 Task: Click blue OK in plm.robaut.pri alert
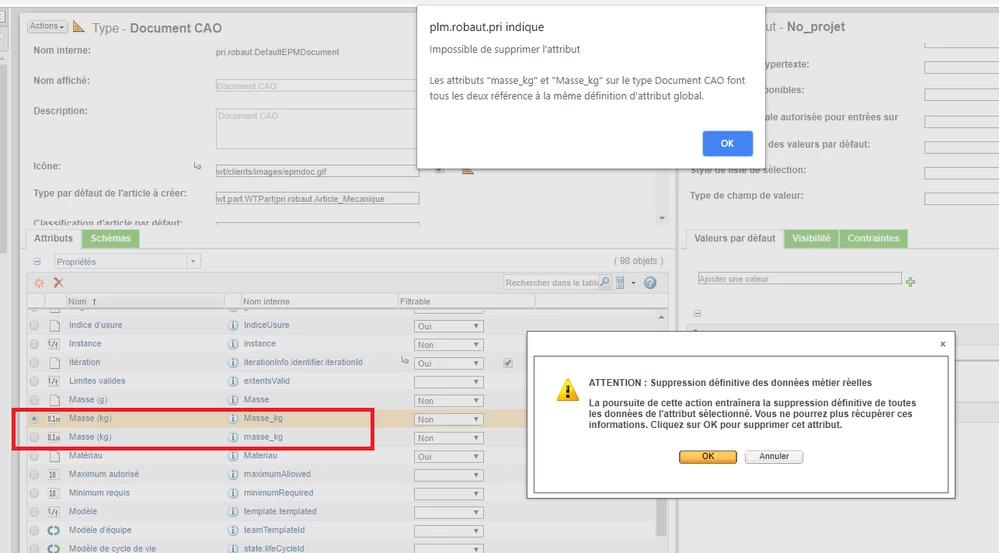[728, 143]
